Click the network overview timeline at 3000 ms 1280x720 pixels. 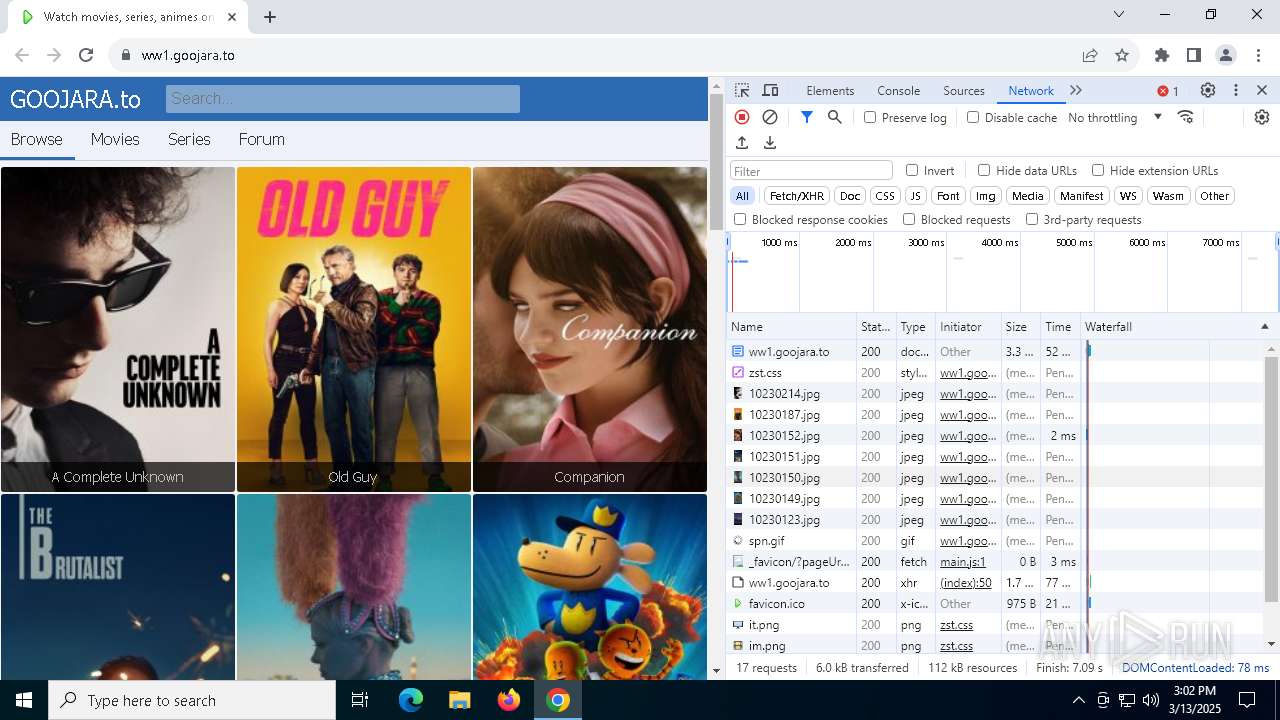click(947, 272)
